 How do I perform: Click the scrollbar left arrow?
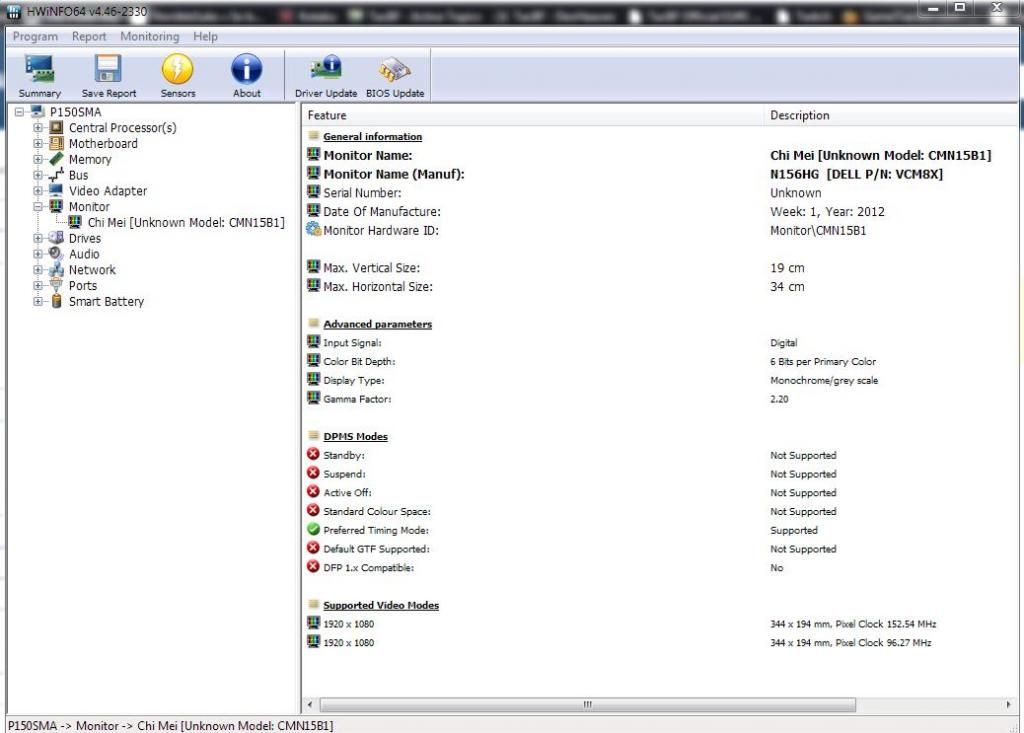pos(310,704)
